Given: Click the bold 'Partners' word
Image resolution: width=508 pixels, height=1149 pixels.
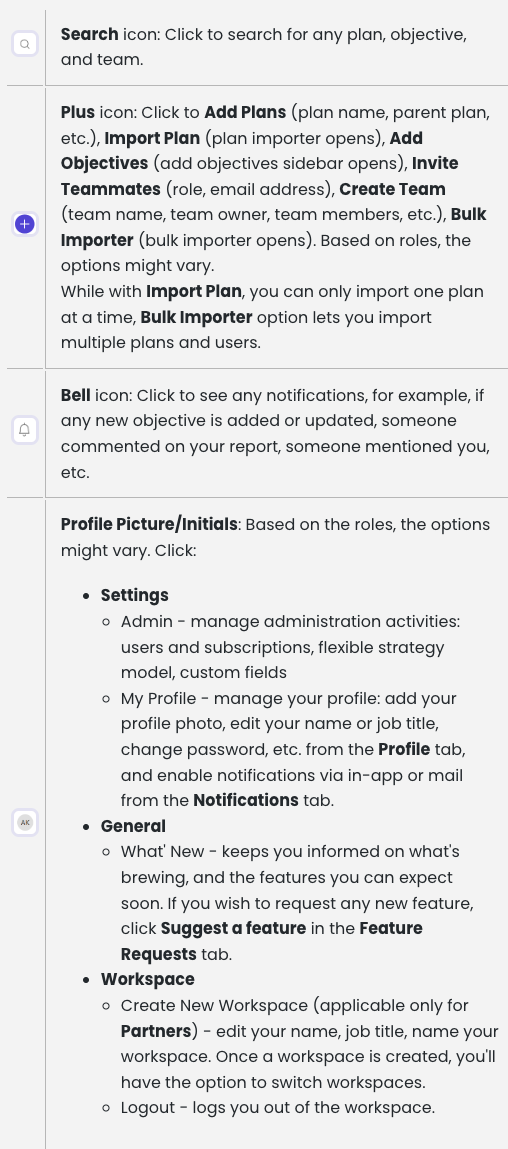Looking at the screenshot, I should (156, 1031).
